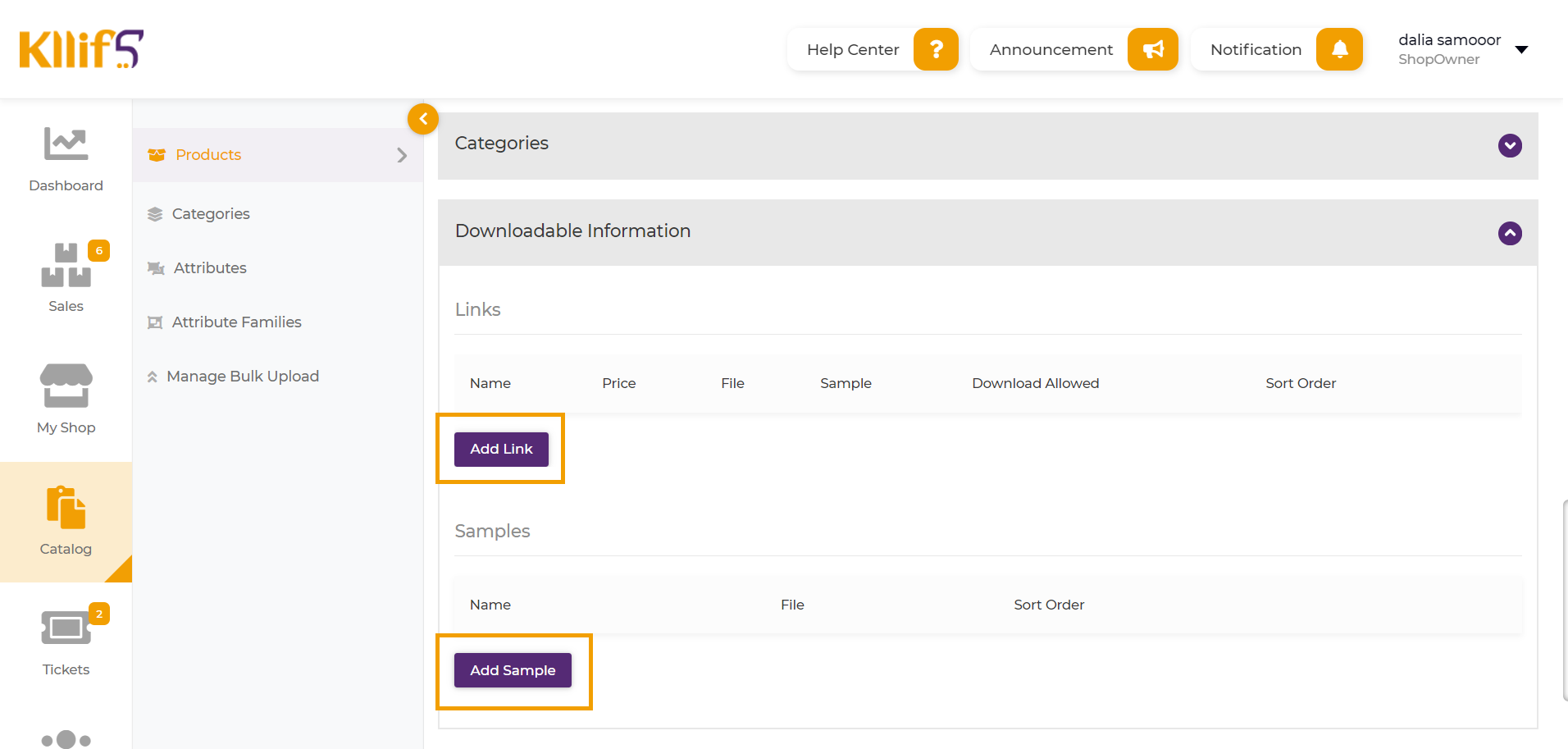Open the Tickets icon

tap(66, 628)
